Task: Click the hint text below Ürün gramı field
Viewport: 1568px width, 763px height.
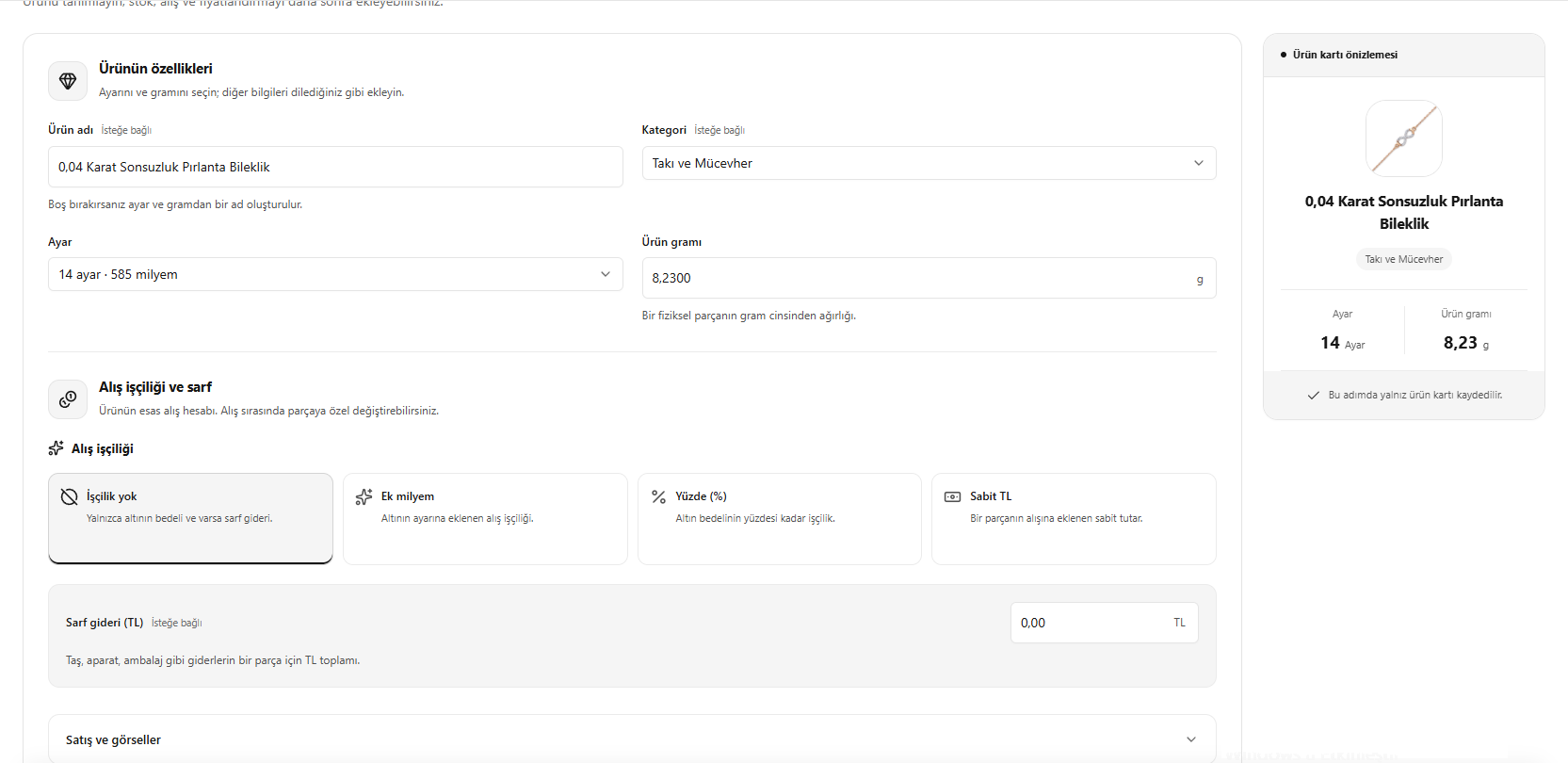Action: 749,316
